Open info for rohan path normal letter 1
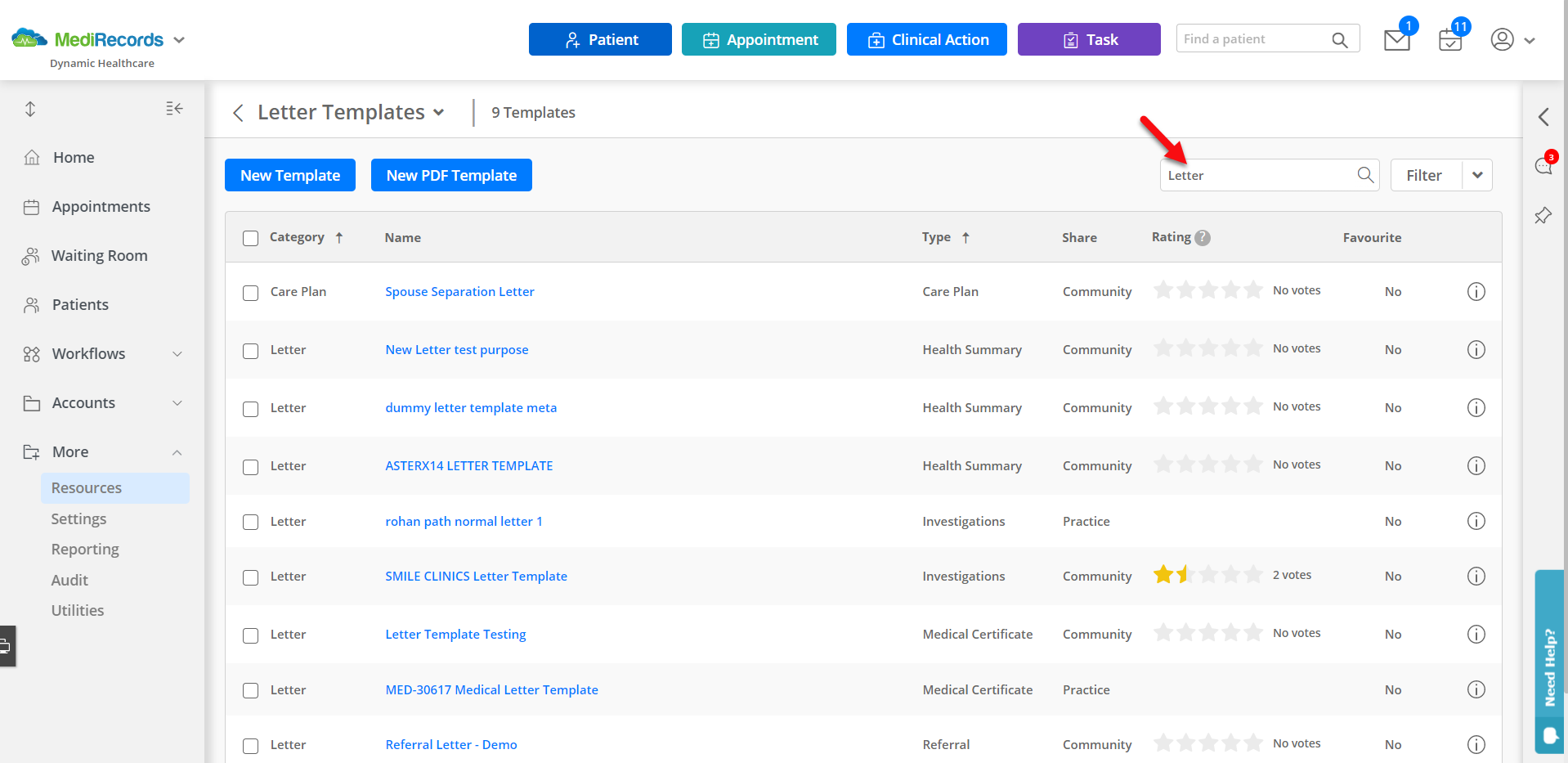The width and height of the screenshot is (1568, 763). pyautogui.click(x=1476, y=521)
